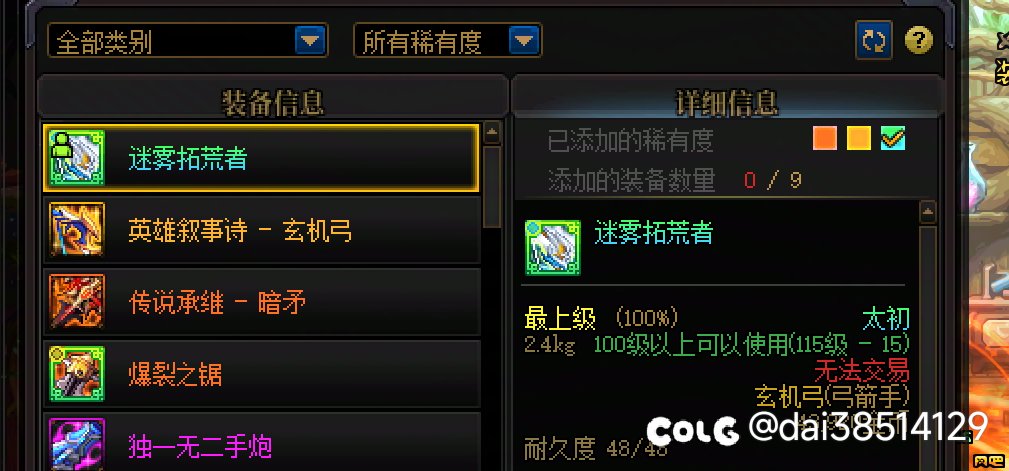
Task: Click the refresh arrows icon
Action: [x=873, y=41]
